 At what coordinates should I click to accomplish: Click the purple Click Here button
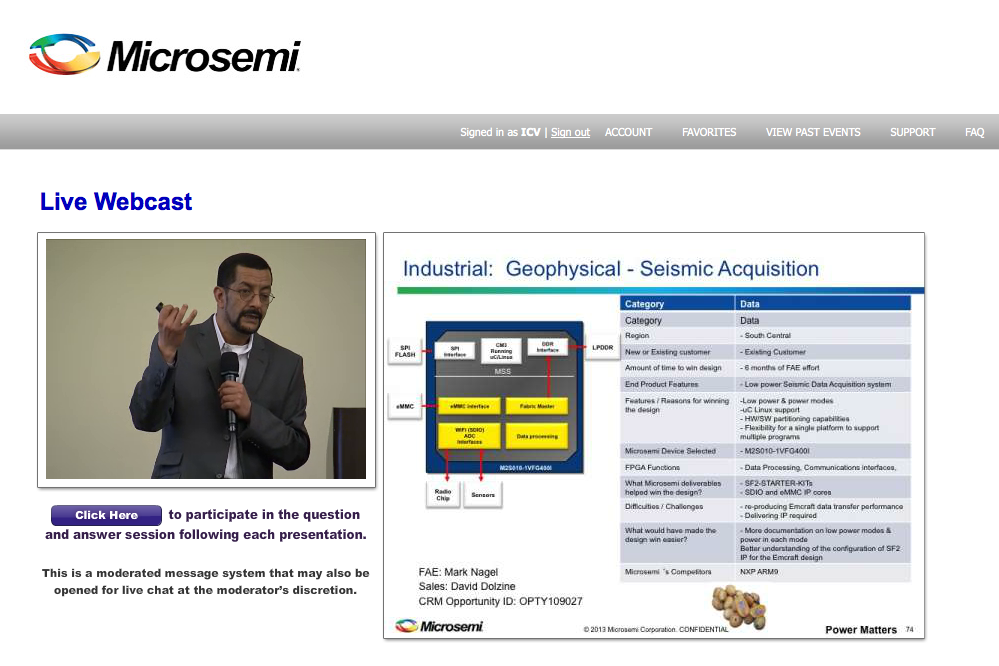pyautogui.click(x=106, y=515)
